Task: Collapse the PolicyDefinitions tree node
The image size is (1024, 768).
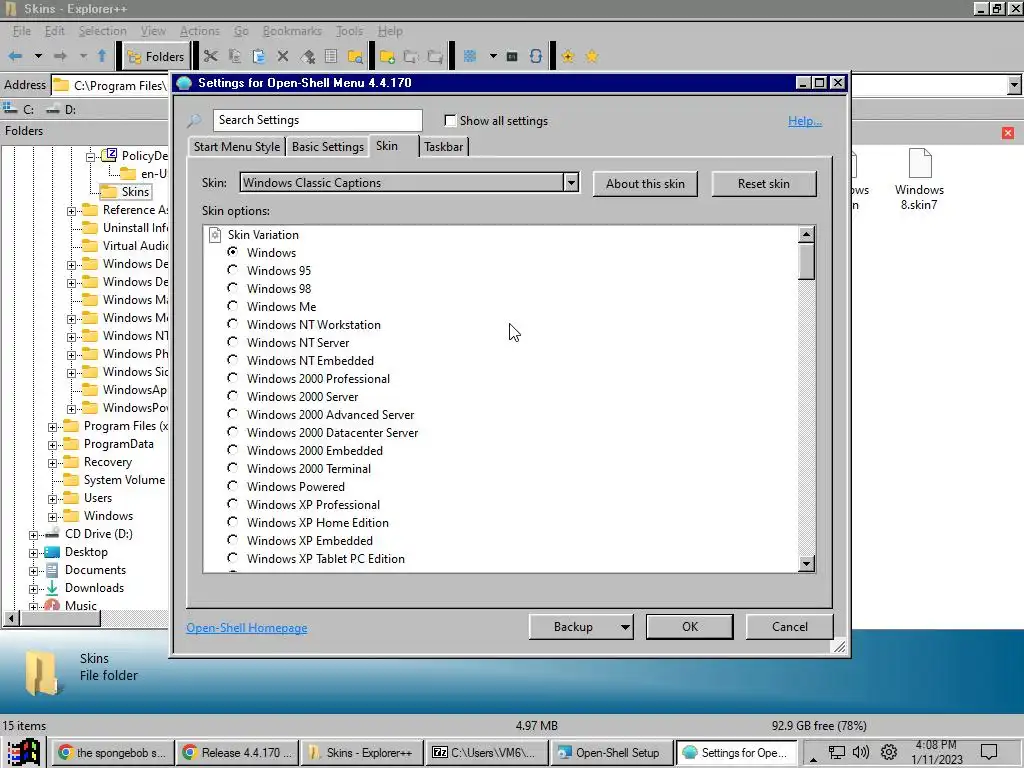Action: pos(90,156)
